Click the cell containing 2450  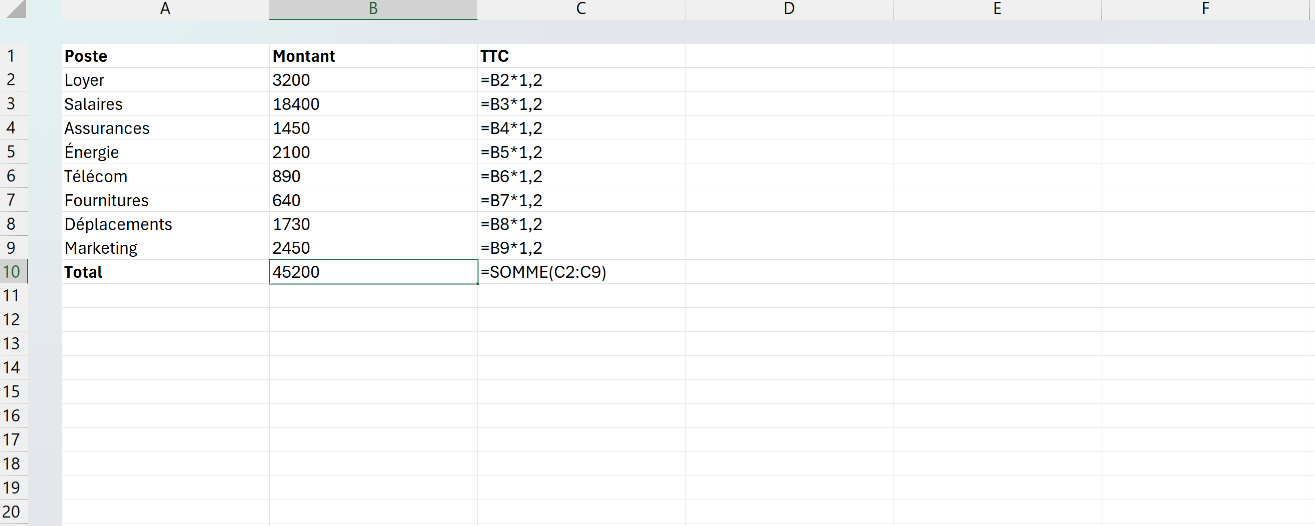373,248
